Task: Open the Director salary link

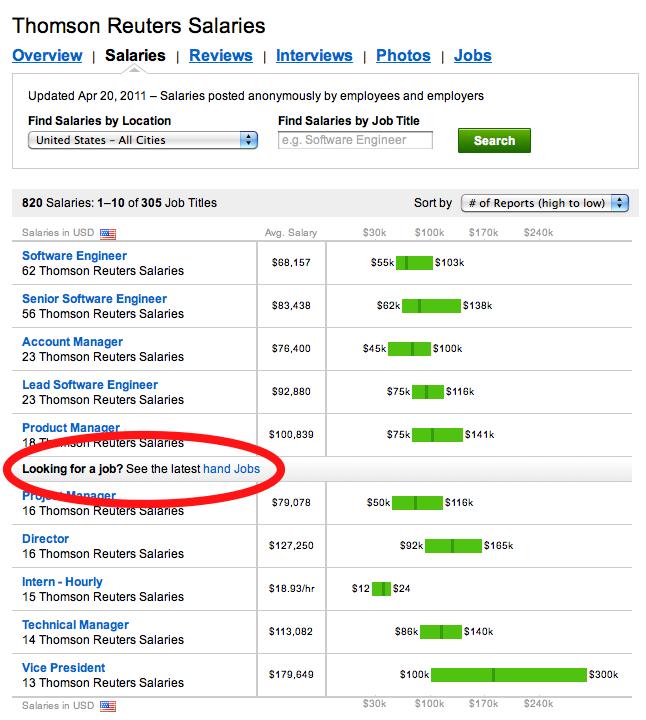Action: [45, 539]
